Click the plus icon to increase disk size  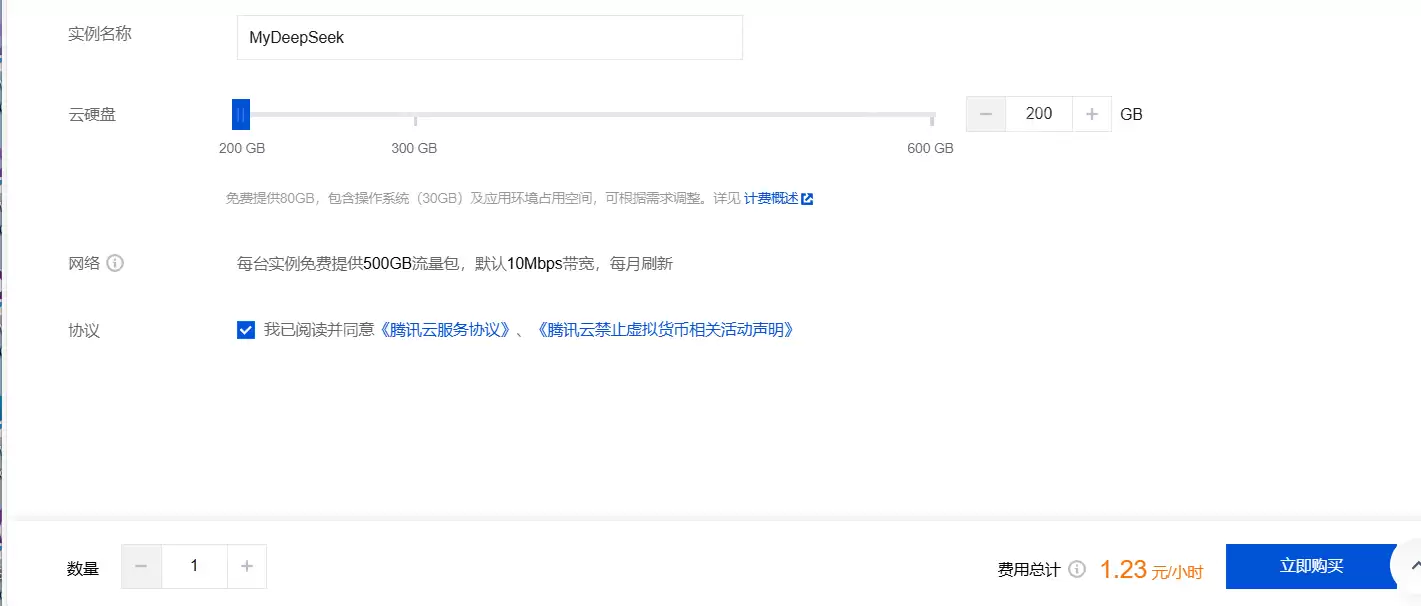pos(1092,113)
